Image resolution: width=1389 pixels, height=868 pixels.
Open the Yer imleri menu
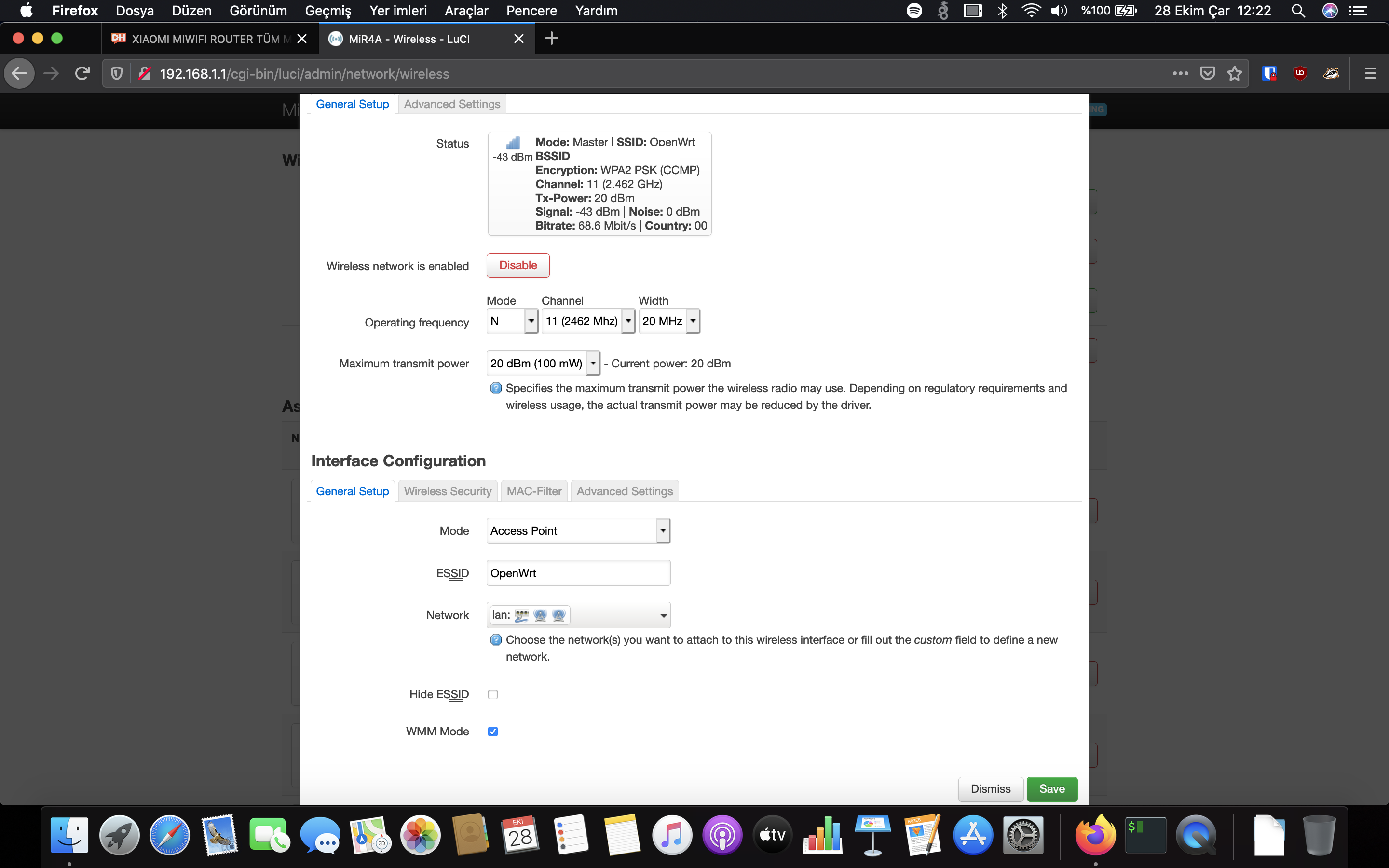tap(398, 10)
